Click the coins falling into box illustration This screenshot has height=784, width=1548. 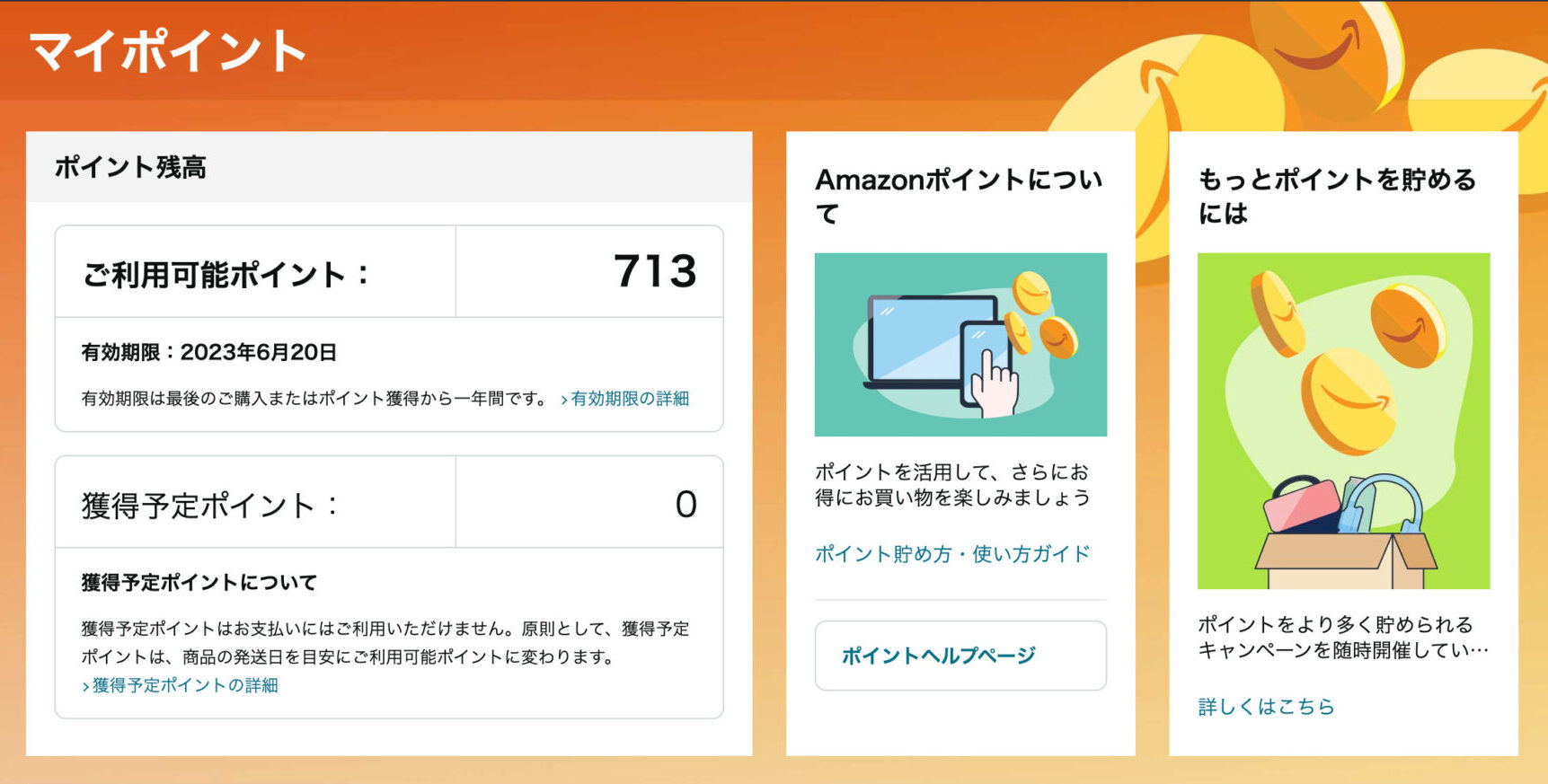1343,420
